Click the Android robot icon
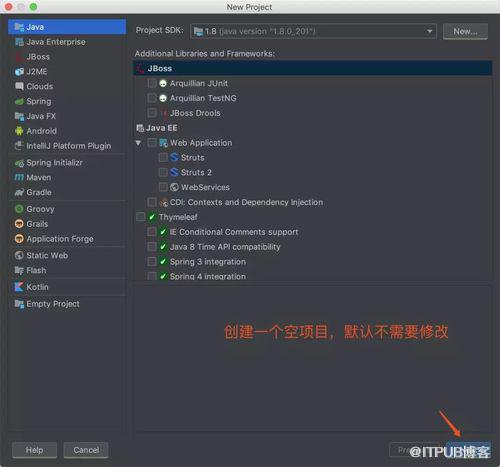500x467 pixels. pos(19,131)
